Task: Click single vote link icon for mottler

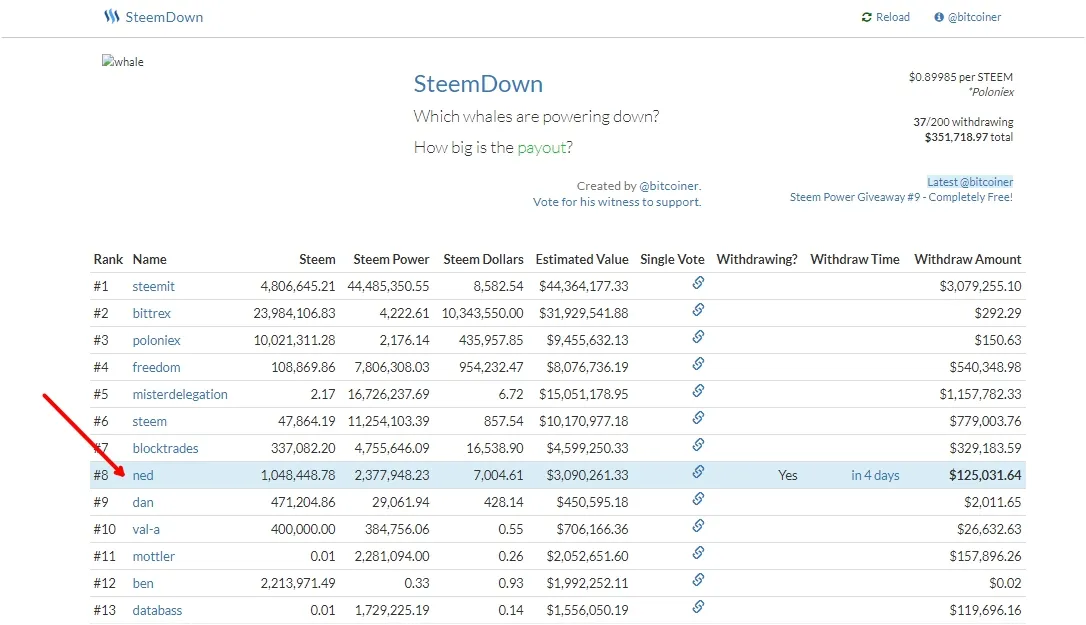Action: [698, 553]
